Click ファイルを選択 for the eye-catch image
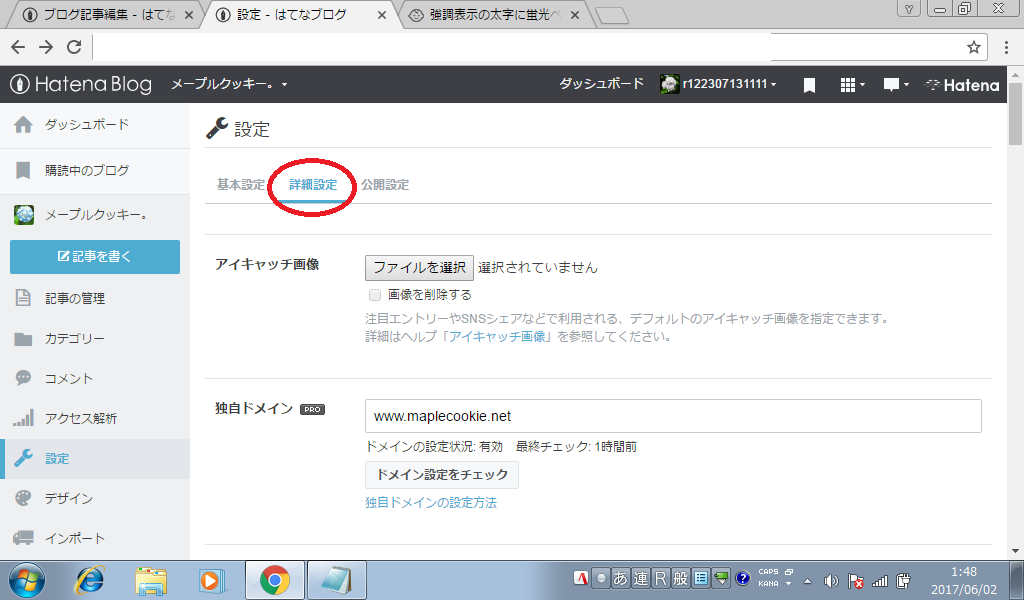1024x600 pixels. [x=419, y=268]
